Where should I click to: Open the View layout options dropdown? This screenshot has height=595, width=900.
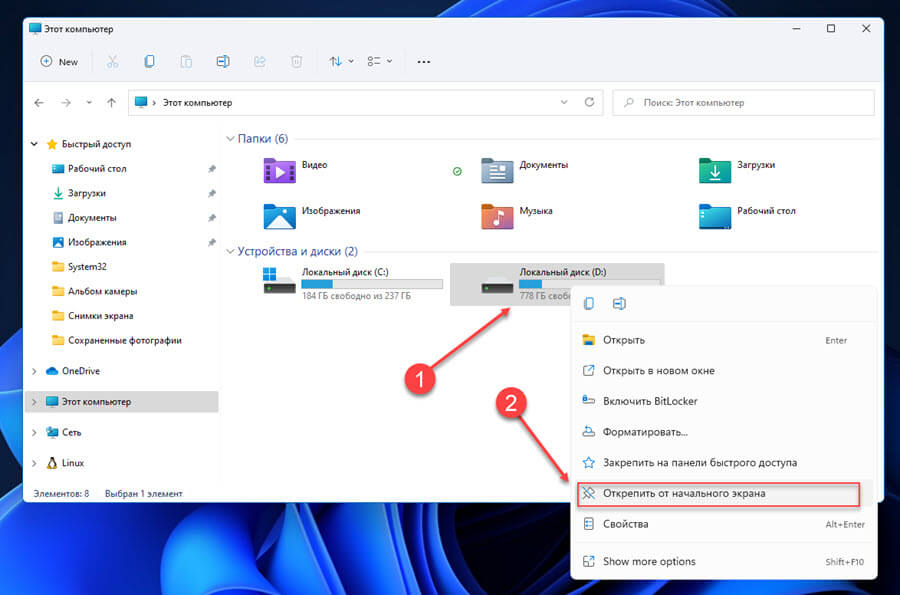tap(379, 61)
